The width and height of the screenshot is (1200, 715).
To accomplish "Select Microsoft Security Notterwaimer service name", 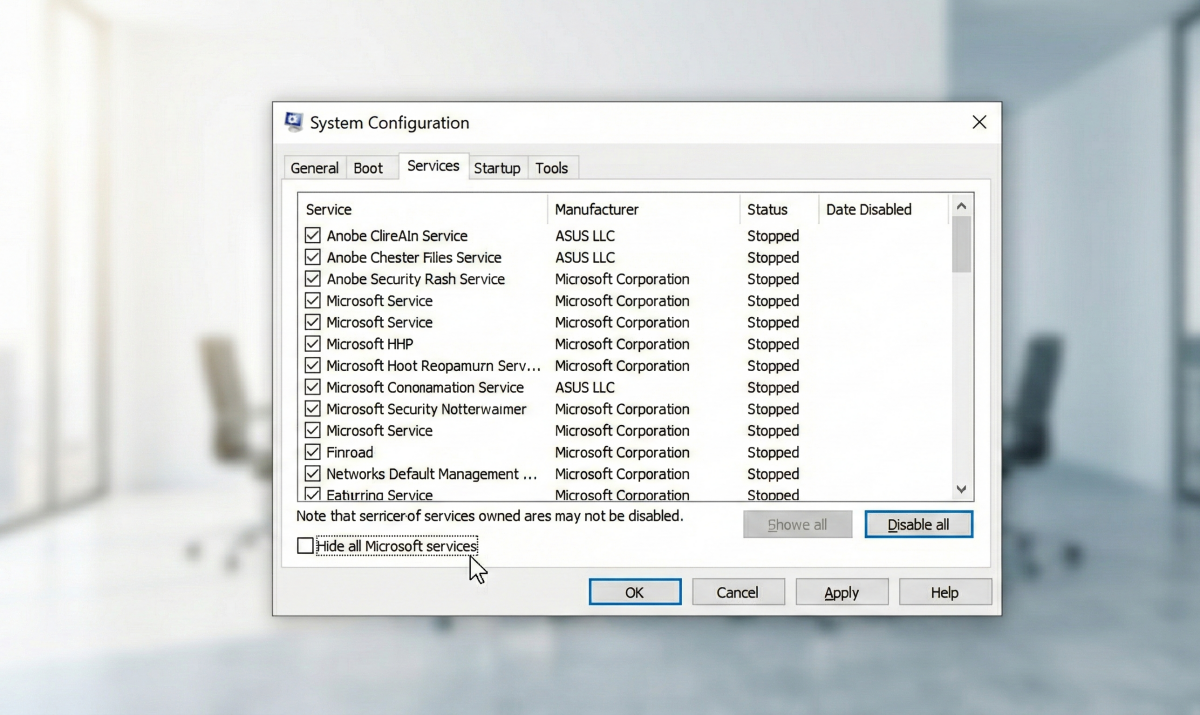I will [x=426, y=409].
